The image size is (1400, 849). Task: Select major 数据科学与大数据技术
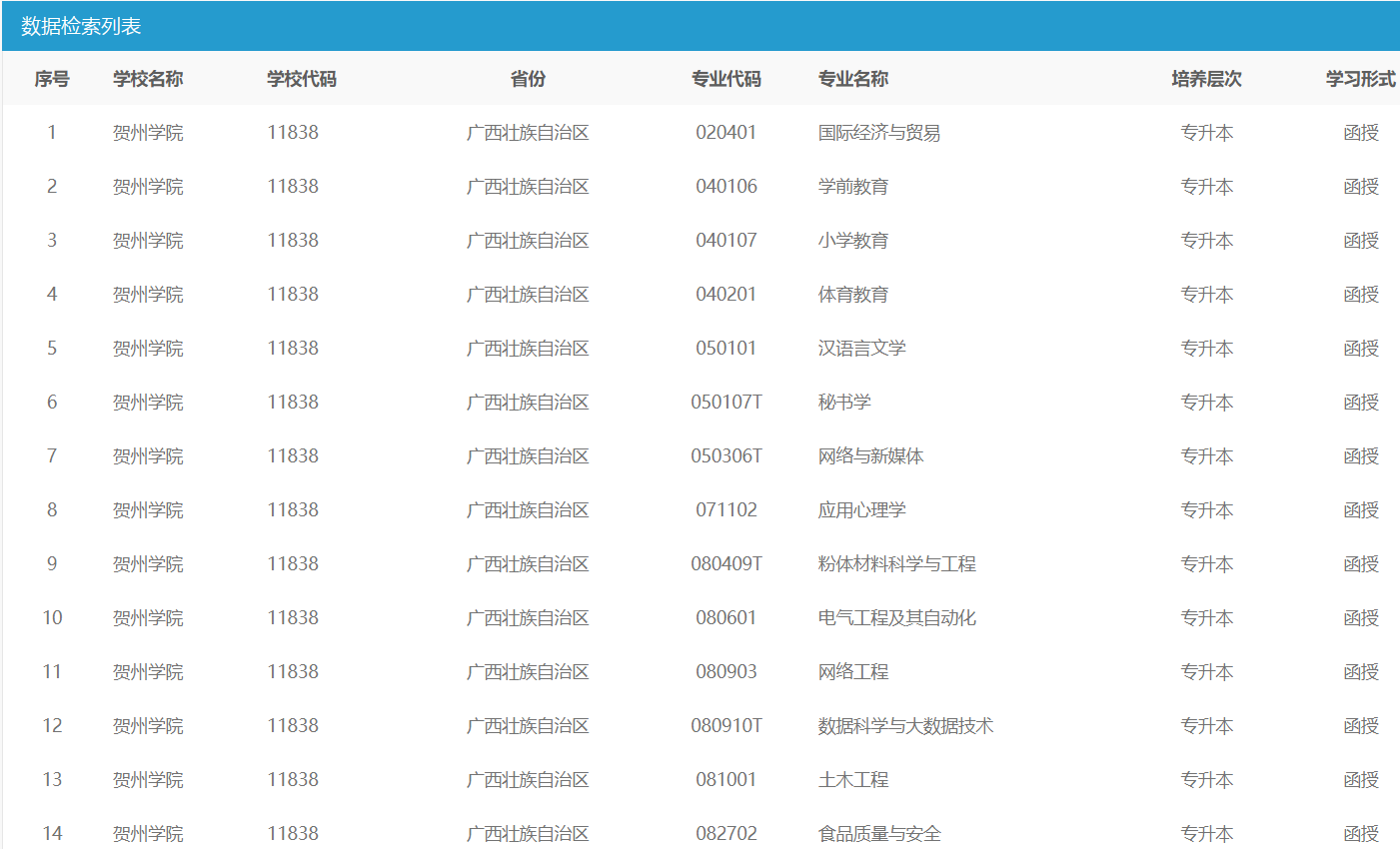tap(906, 726)
